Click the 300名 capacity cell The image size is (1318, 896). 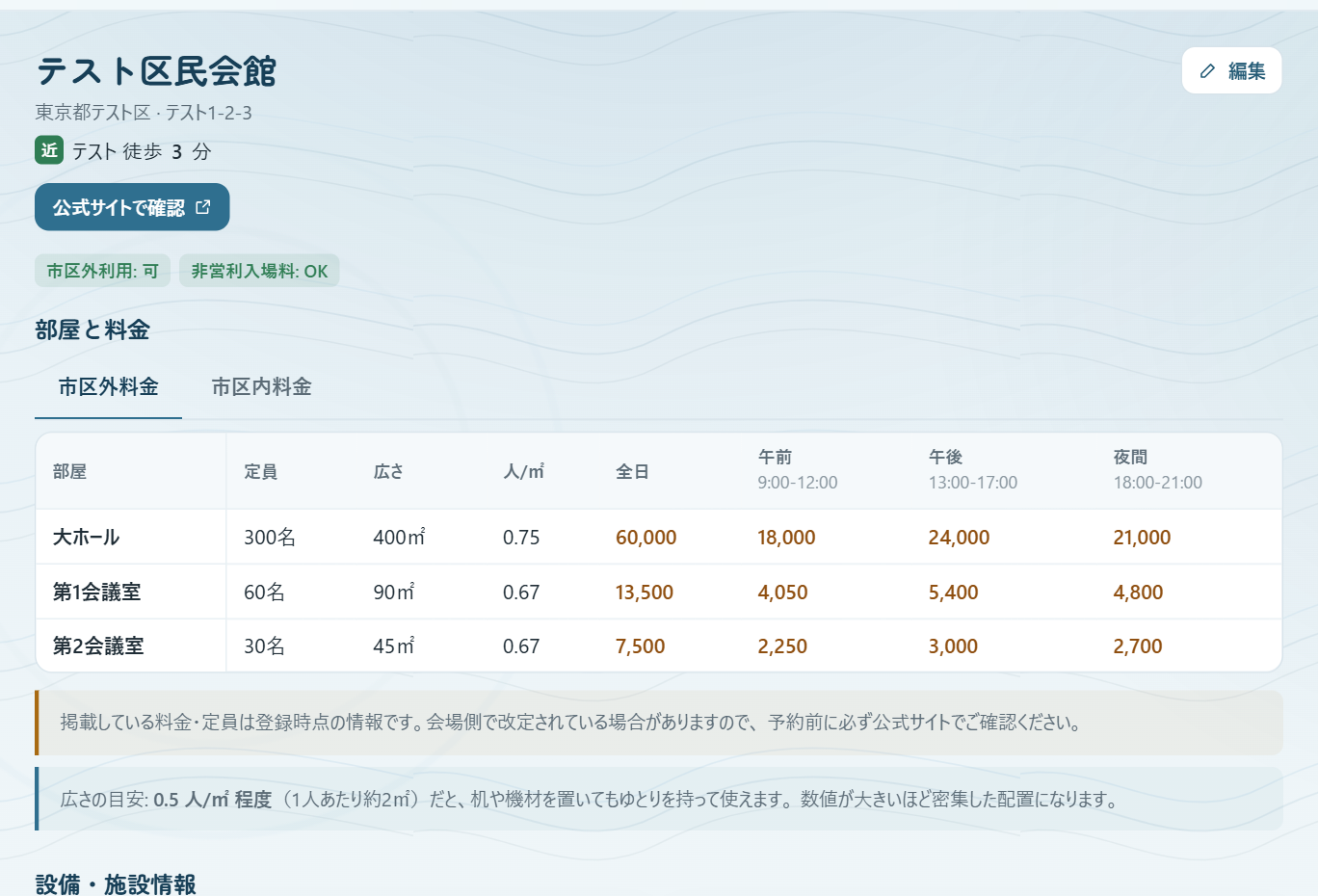(x=270, y=537)
